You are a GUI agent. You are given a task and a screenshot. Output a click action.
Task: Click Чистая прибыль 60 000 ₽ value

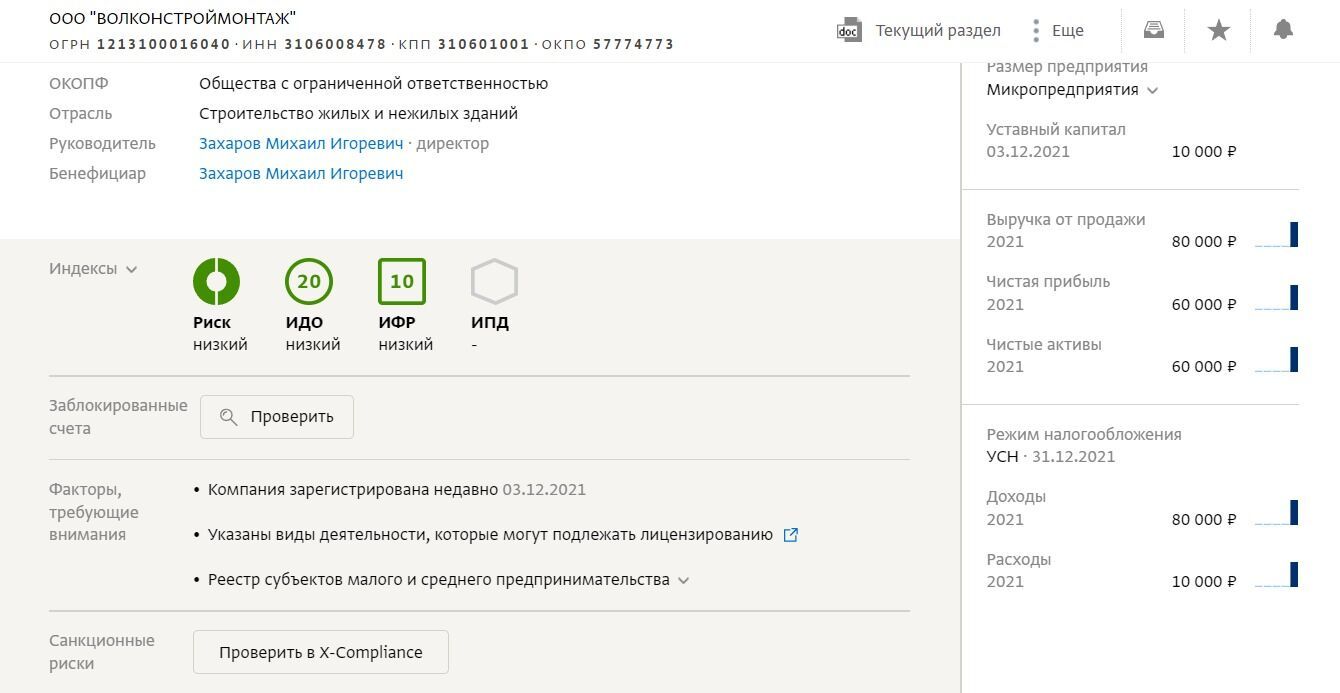(1204, 305)
